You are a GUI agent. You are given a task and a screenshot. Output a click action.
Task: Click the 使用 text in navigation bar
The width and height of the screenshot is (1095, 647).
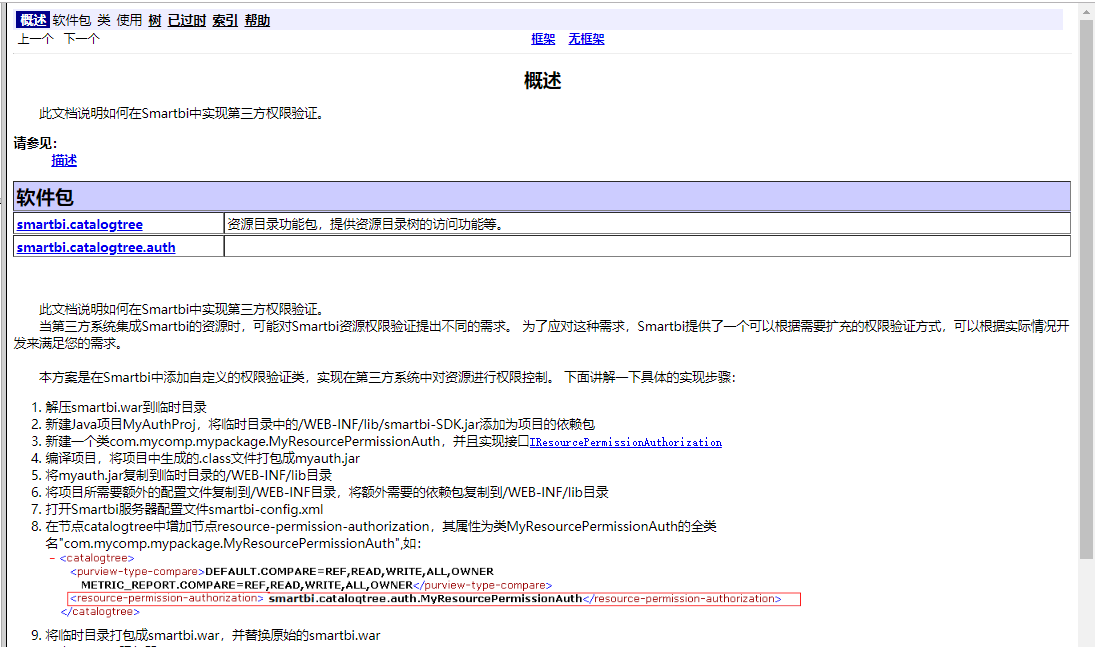tap(129, 20)
